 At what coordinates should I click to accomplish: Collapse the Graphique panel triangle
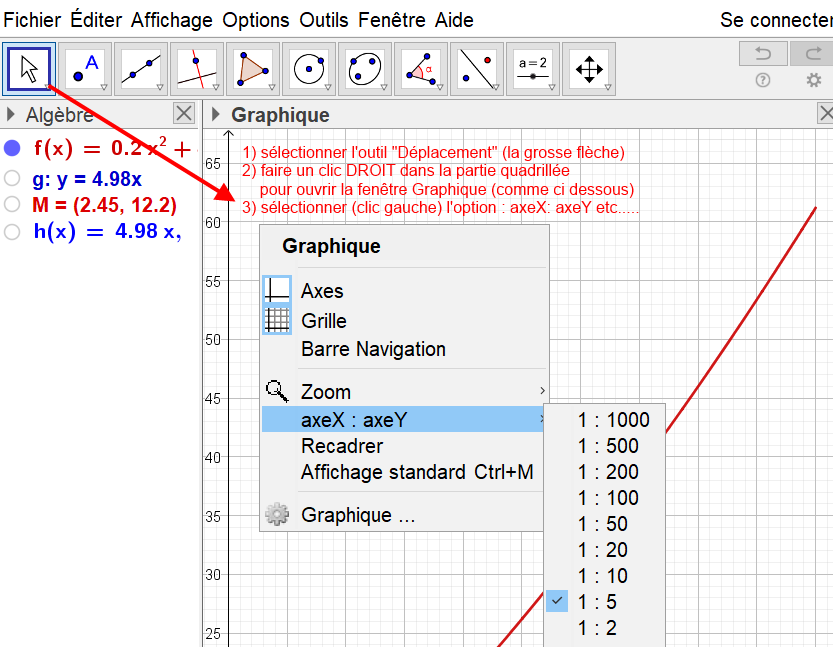coord(217,115)
